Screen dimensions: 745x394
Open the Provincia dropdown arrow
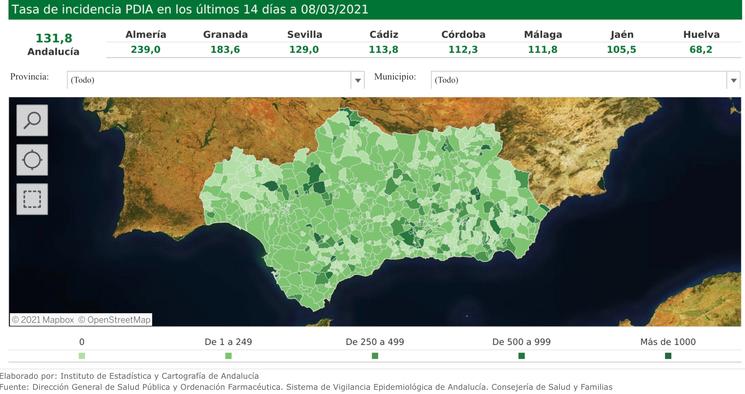coord(358,80)
